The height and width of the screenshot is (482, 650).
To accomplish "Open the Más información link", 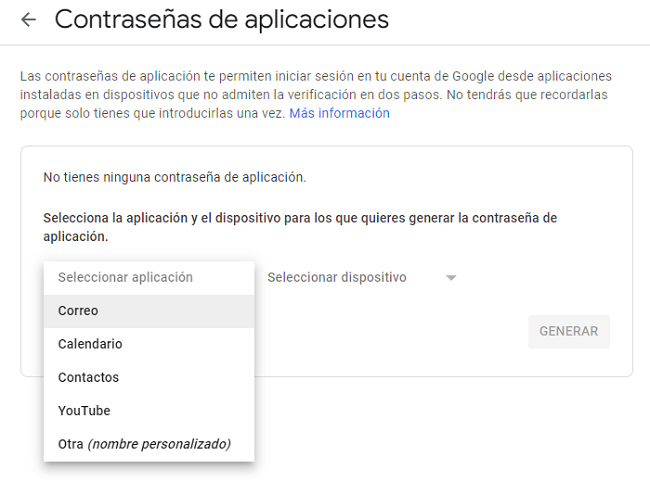I will [x=339, y=113].
